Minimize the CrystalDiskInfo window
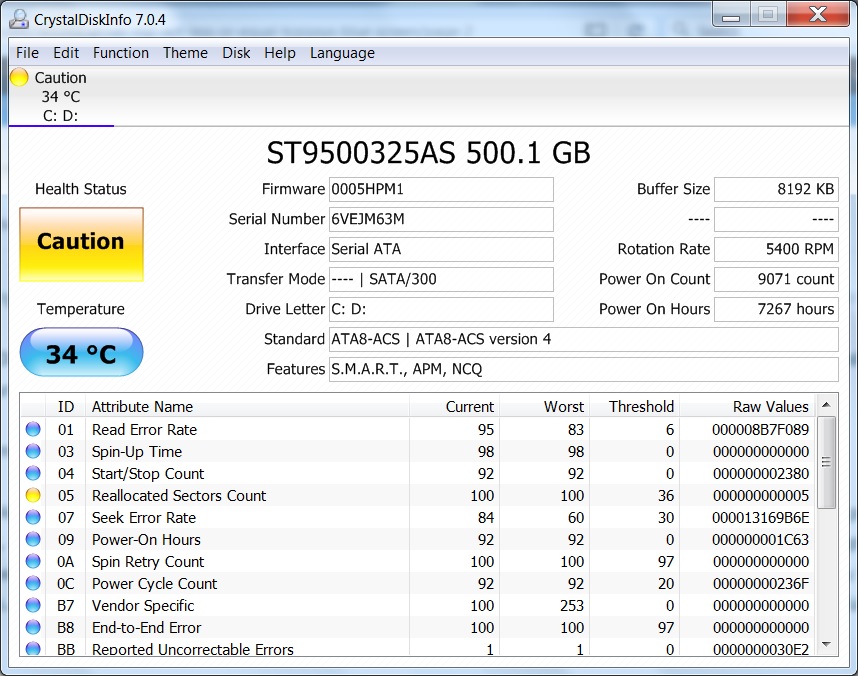 coord(731,15)
